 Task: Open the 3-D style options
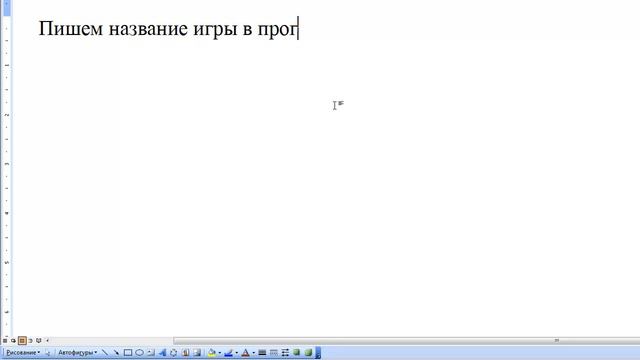[308, 352]
